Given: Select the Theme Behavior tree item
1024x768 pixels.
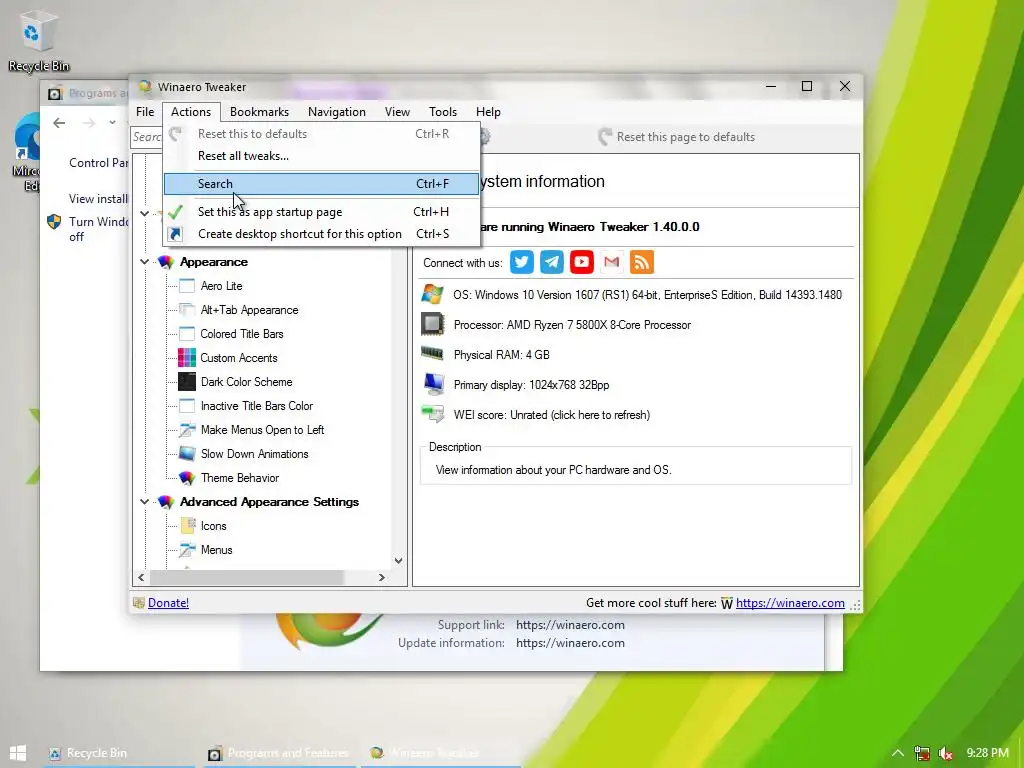Looking at the screenshot, I should [240, 478].
